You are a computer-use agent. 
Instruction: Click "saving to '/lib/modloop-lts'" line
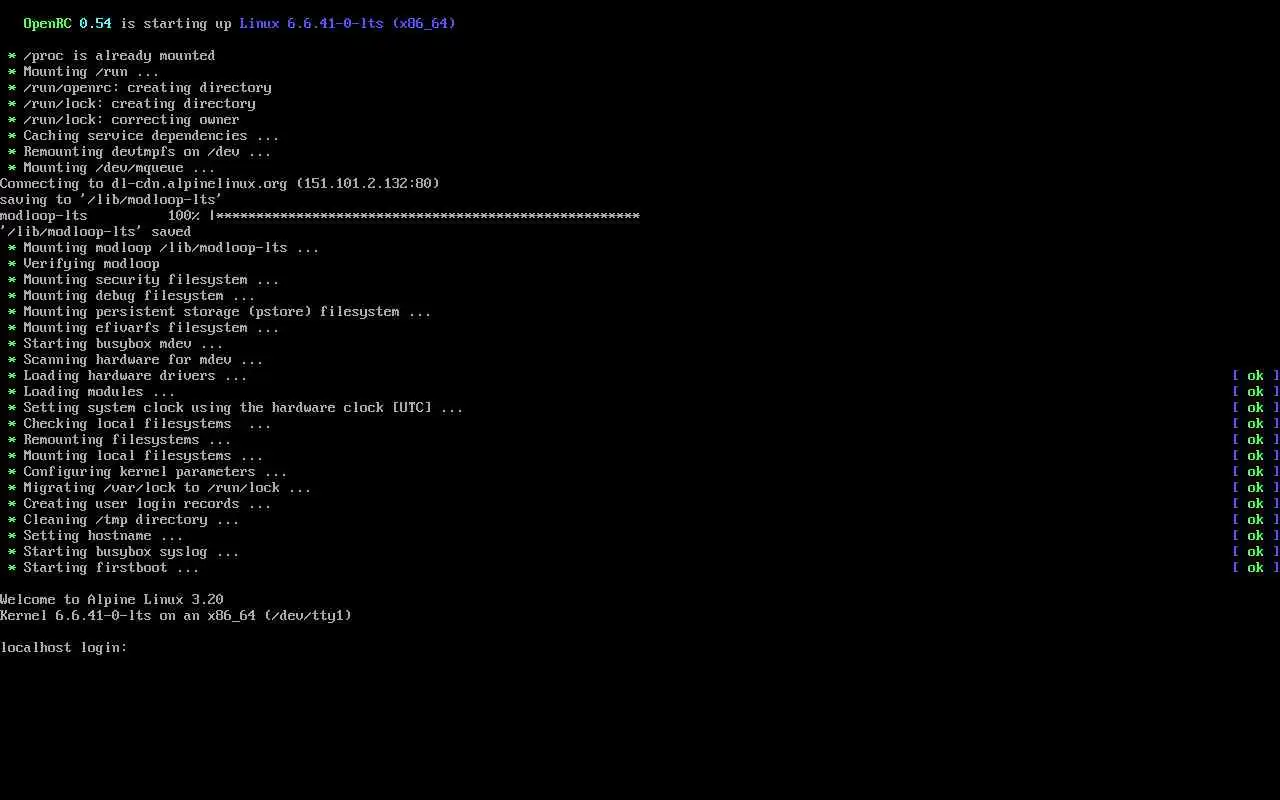[112, 199]
